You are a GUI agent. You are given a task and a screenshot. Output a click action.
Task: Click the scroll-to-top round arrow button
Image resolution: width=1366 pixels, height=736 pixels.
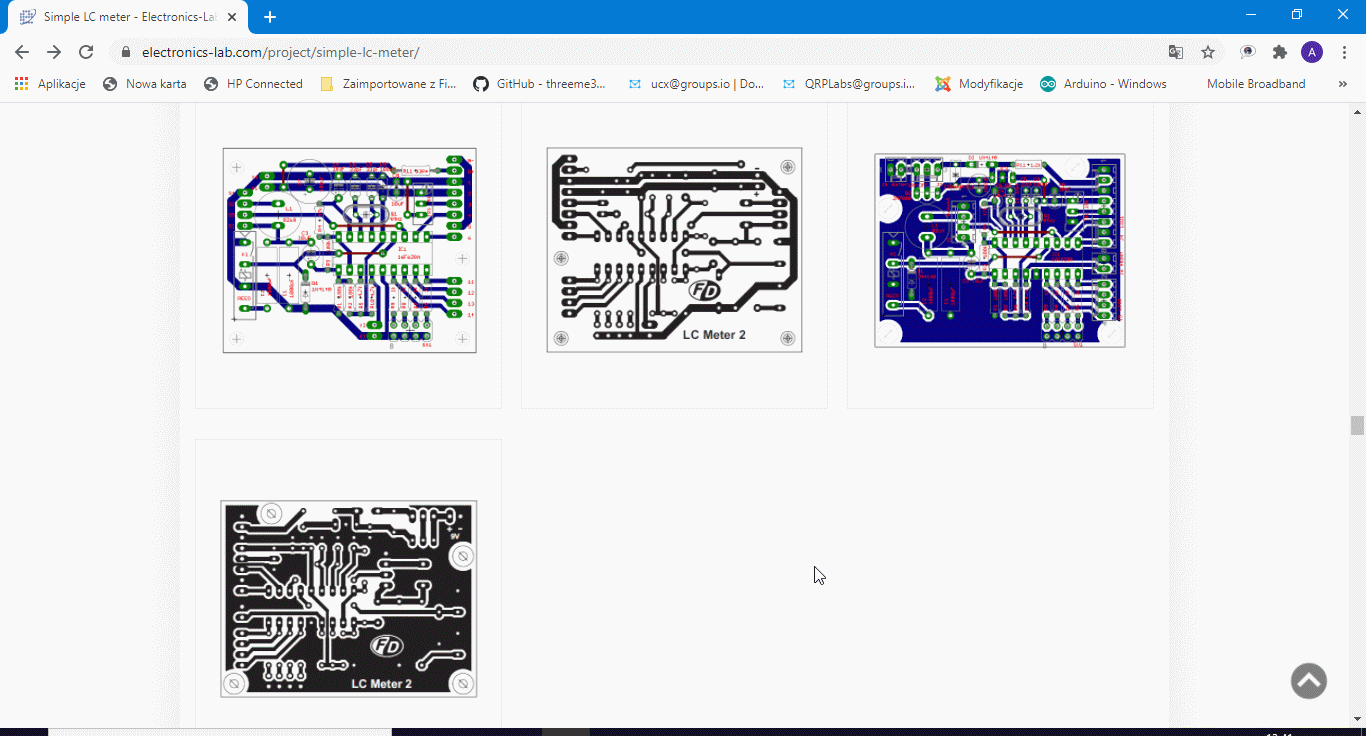1308,681
